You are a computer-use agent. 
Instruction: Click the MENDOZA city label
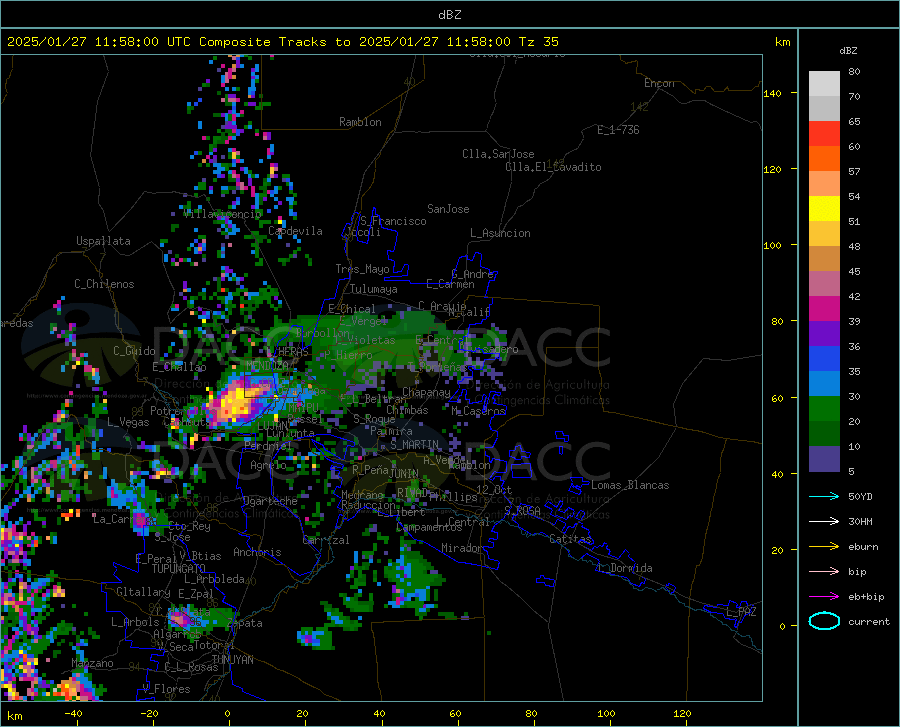click(x=267, y=365)
